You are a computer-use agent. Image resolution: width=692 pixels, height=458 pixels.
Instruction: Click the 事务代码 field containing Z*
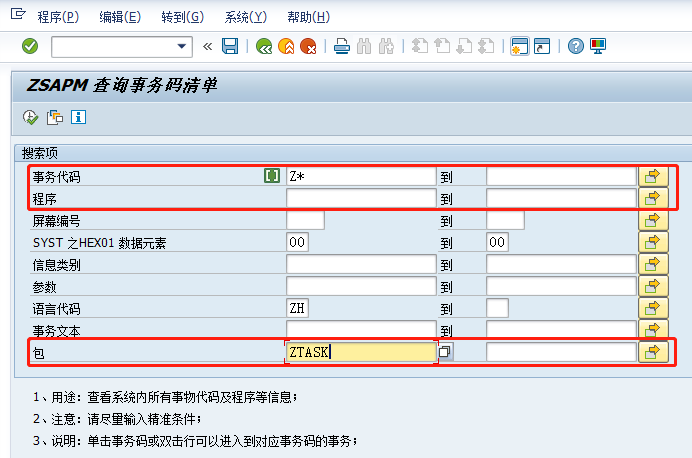point(361,176)
